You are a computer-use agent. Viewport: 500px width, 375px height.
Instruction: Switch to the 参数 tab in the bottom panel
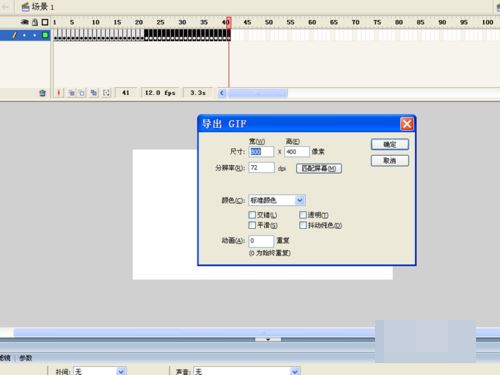(x=26, y=358)
